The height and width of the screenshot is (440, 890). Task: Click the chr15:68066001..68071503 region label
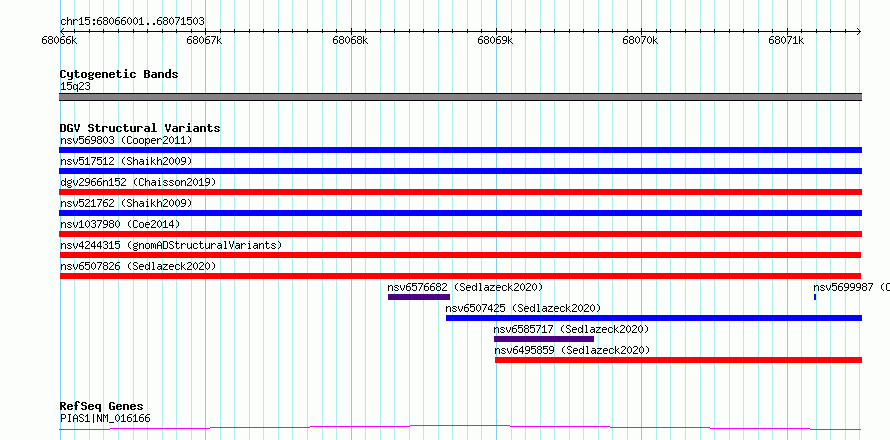132,21
